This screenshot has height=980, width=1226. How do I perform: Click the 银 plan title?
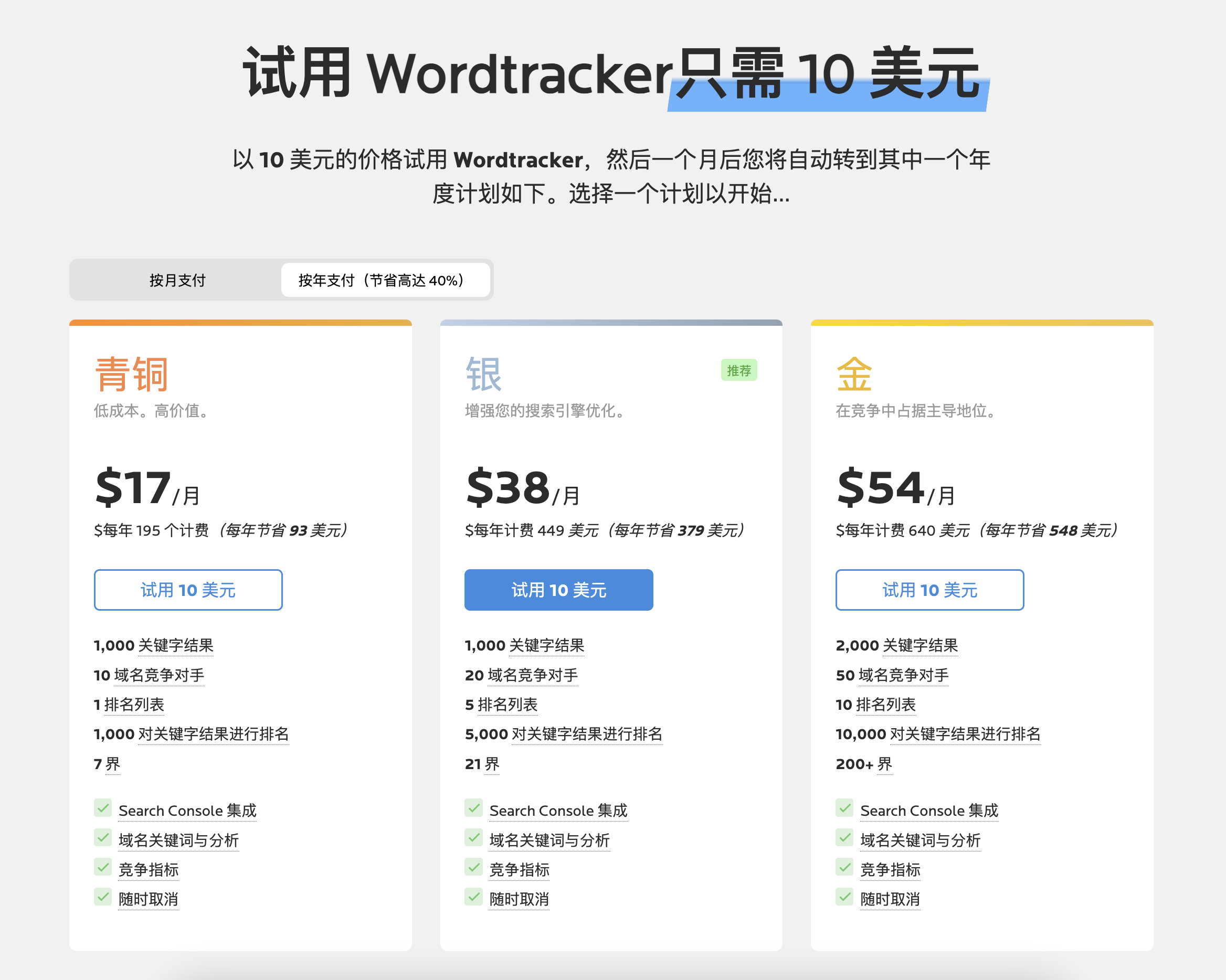coord(483,374)
